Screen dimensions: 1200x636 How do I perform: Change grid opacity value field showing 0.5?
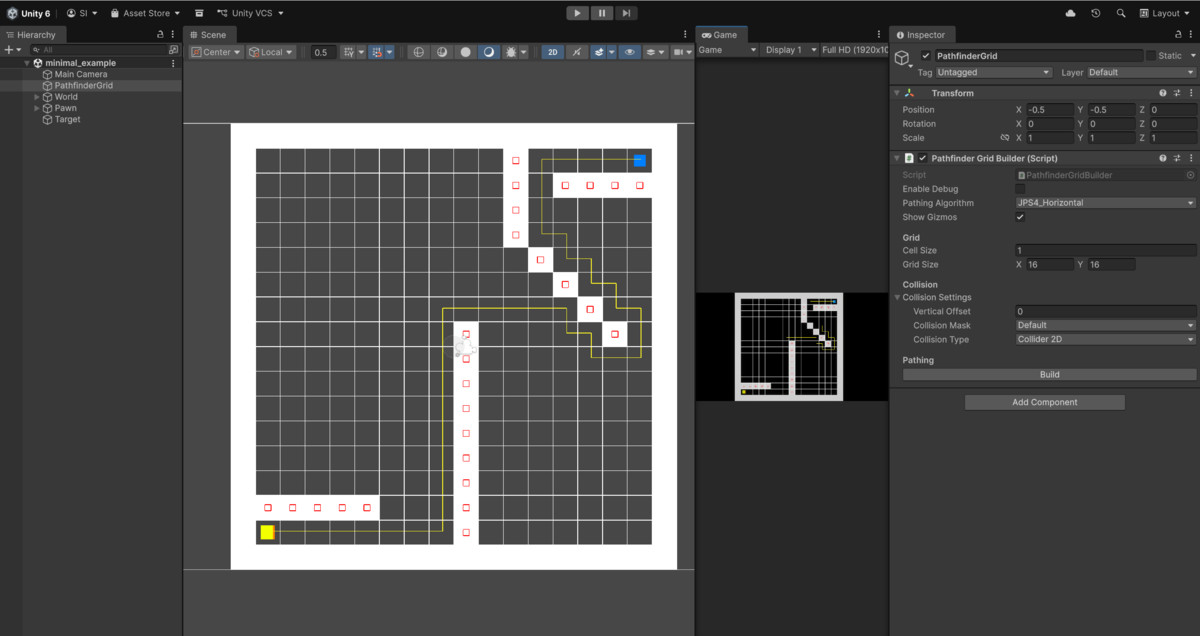(322, 51)
